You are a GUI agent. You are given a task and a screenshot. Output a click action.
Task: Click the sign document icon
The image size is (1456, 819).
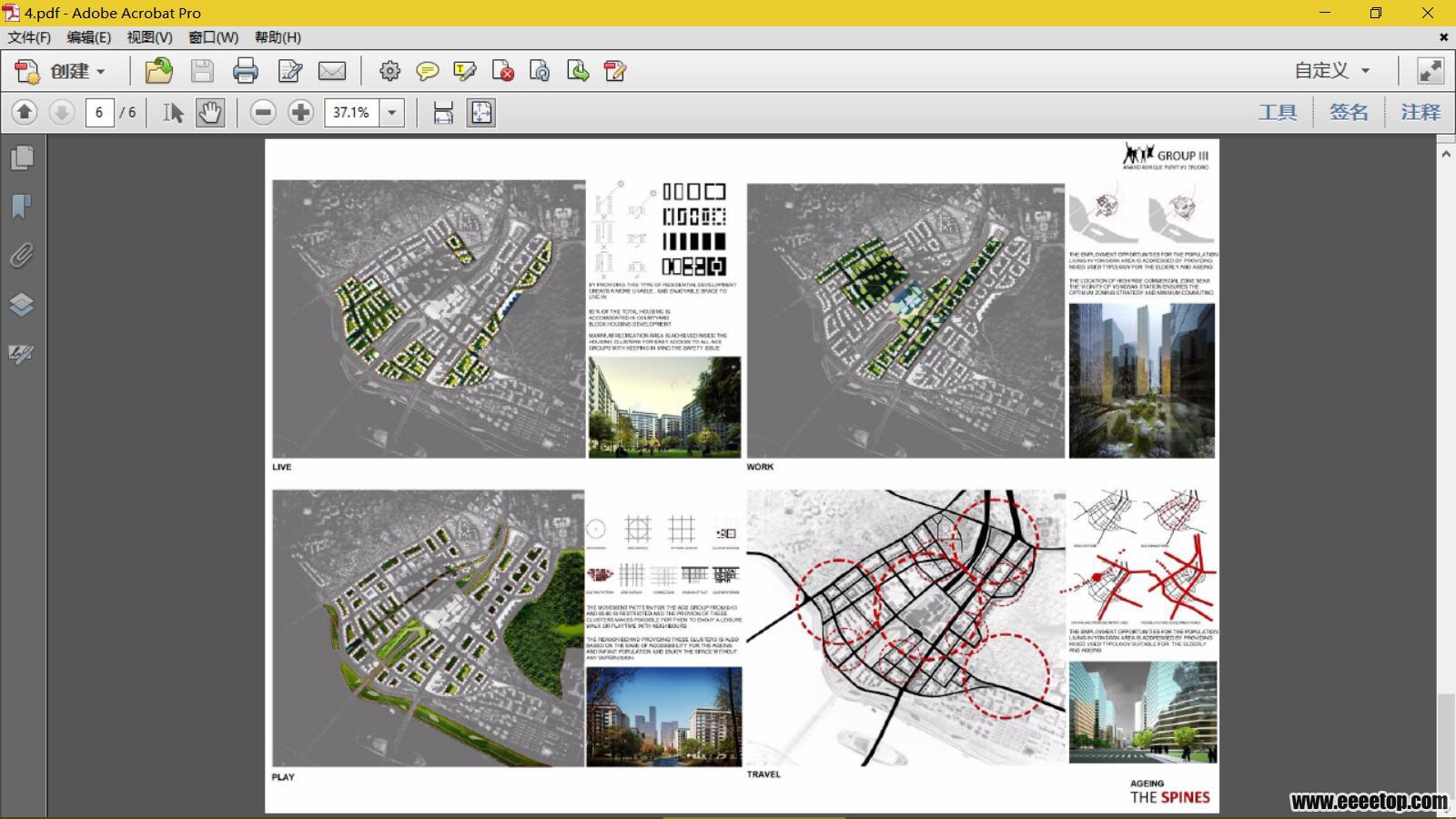tap(615, 71)
